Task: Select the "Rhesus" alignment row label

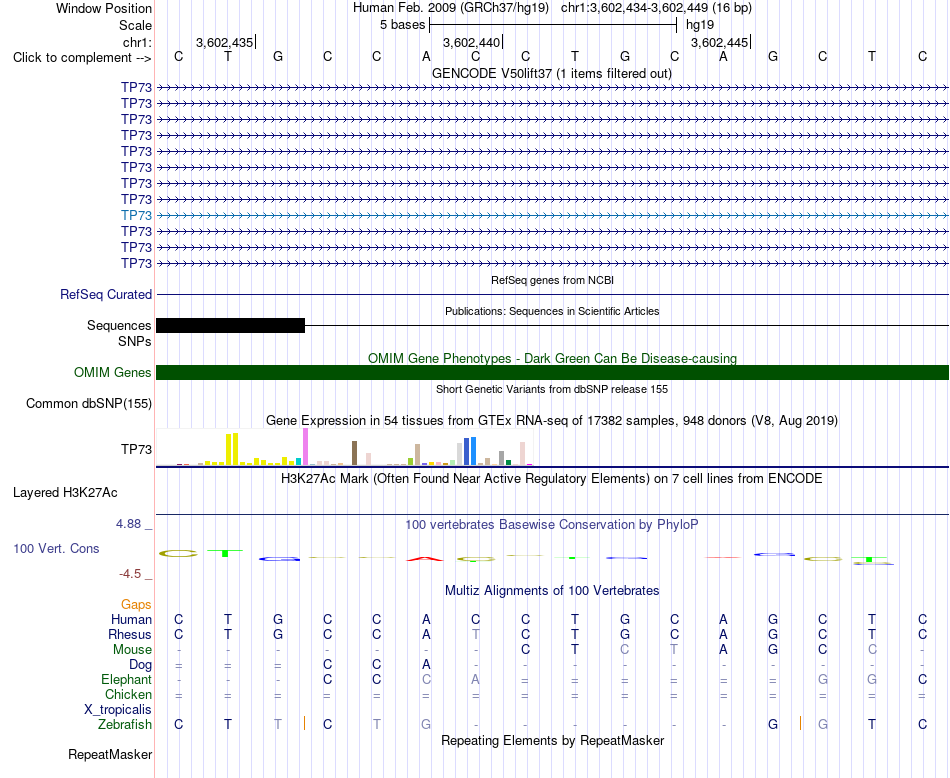Action: [x=130, y=634]
